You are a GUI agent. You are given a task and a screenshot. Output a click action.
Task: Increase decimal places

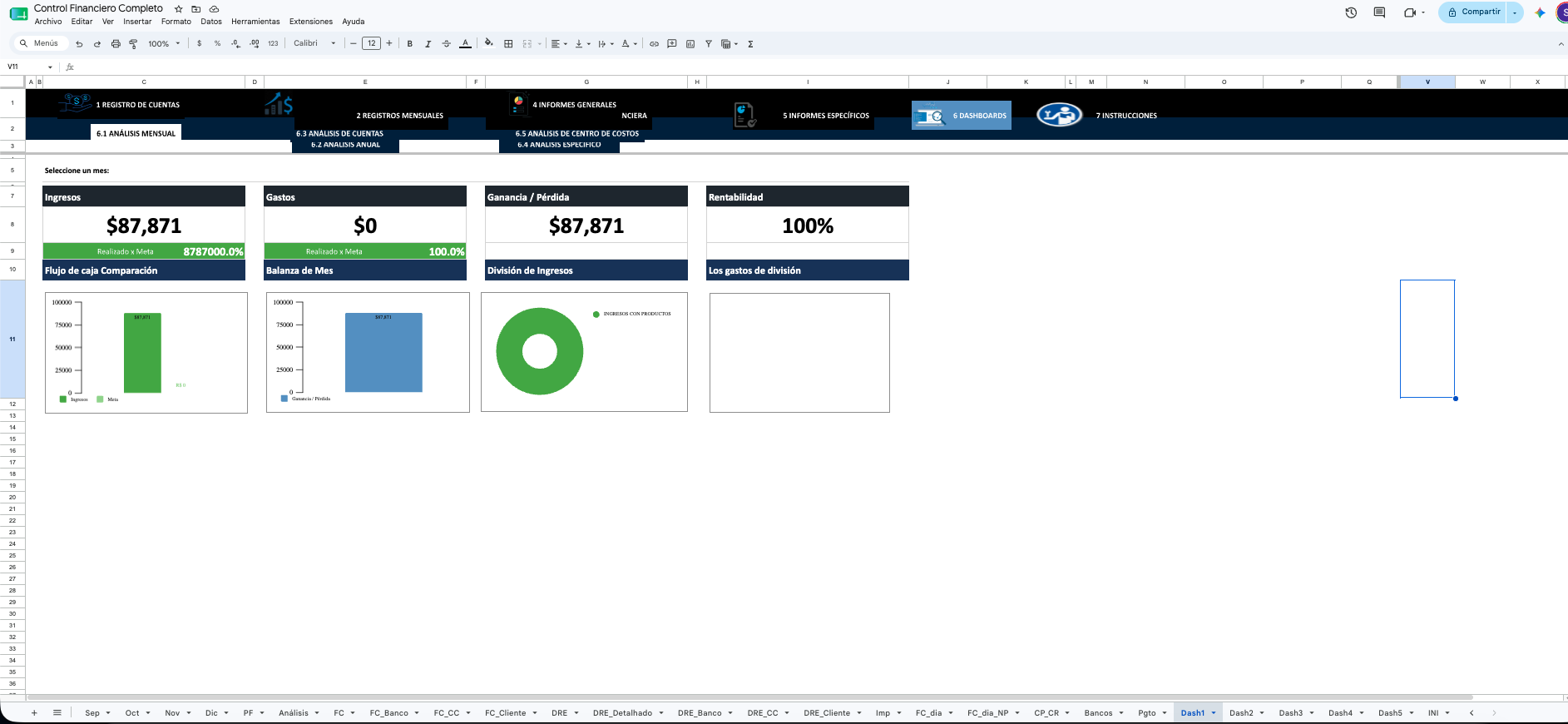click(255, 44)
